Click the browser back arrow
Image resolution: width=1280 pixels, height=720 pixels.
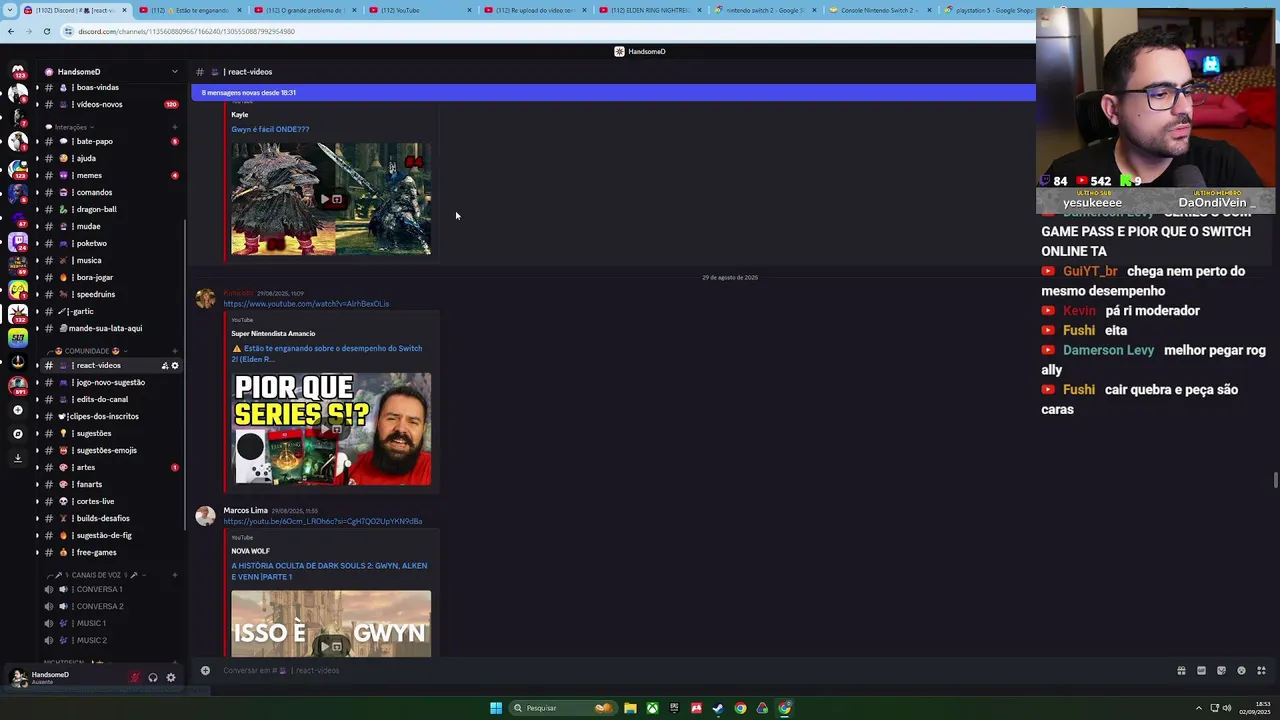click(11, 31)
